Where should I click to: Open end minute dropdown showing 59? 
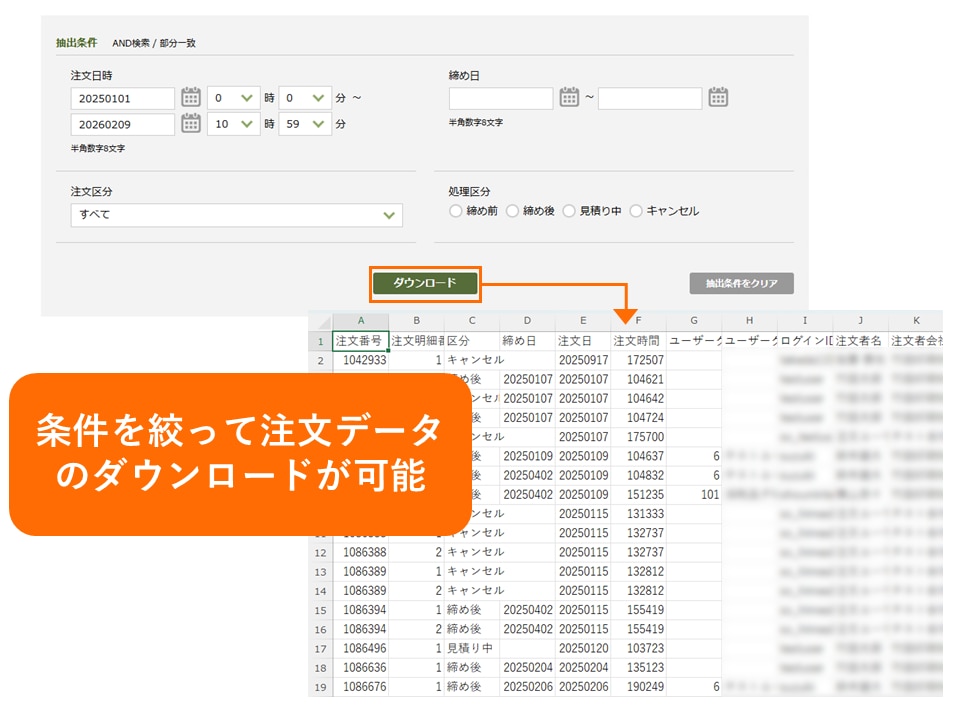point(304,124)
